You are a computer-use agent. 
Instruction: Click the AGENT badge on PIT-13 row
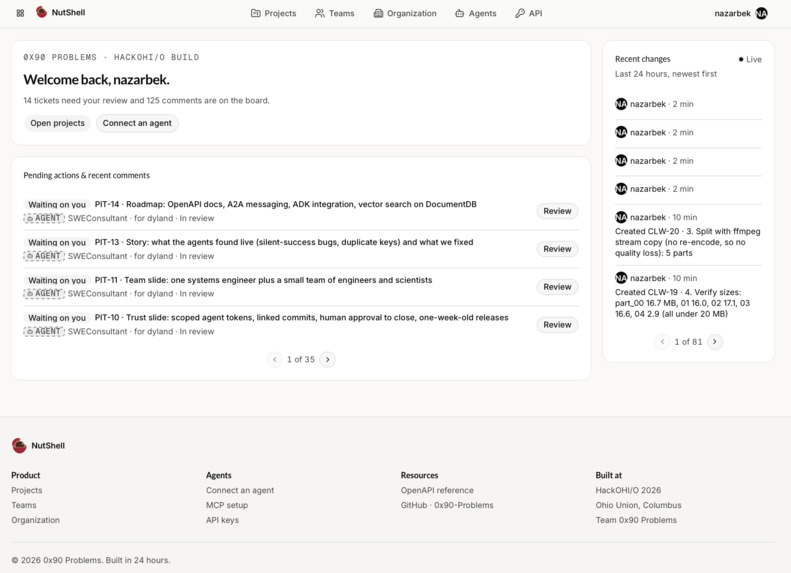(44, 256)
